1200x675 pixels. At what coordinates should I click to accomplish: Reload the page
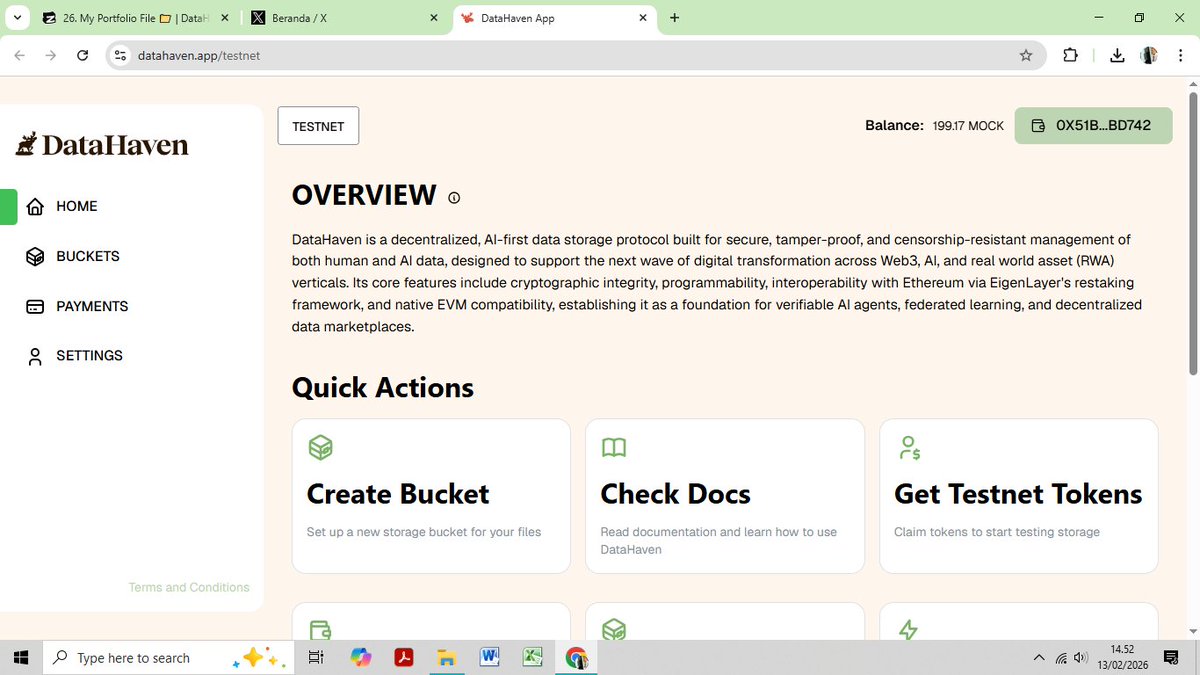[83, 56]
